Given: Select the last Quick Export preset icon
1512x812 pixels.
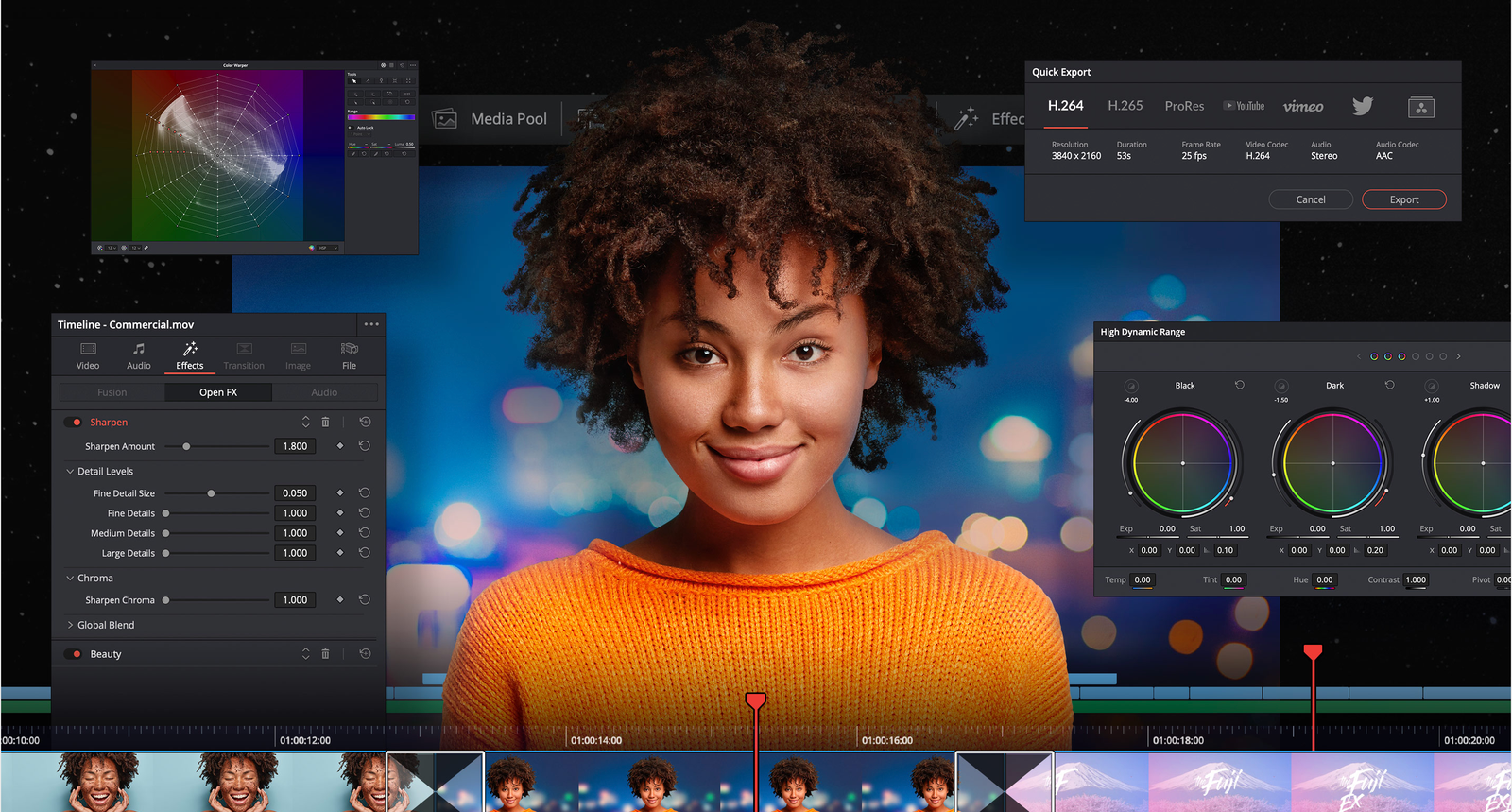Looking at the screenshot, I should (1421, 107).
